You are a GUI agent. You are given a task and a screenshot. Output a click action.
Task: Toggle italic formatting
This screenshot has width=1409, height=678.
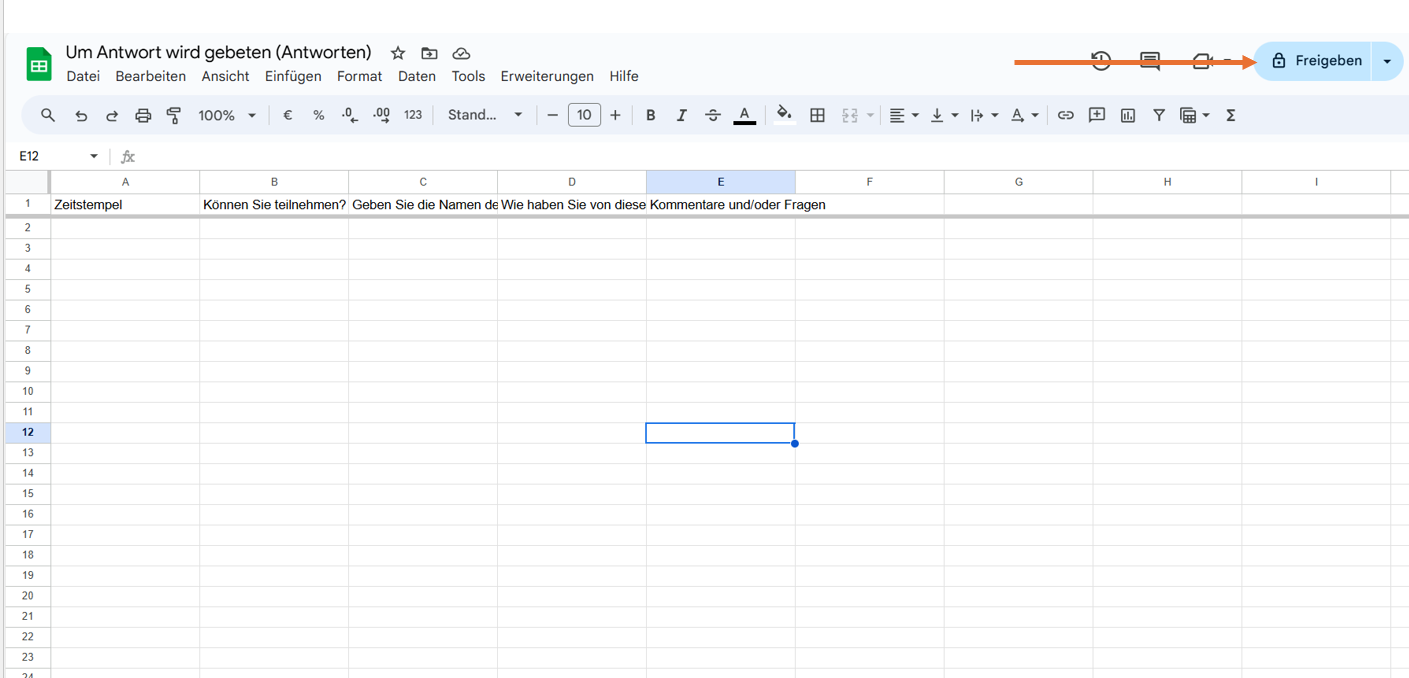[x=682, y=115]
